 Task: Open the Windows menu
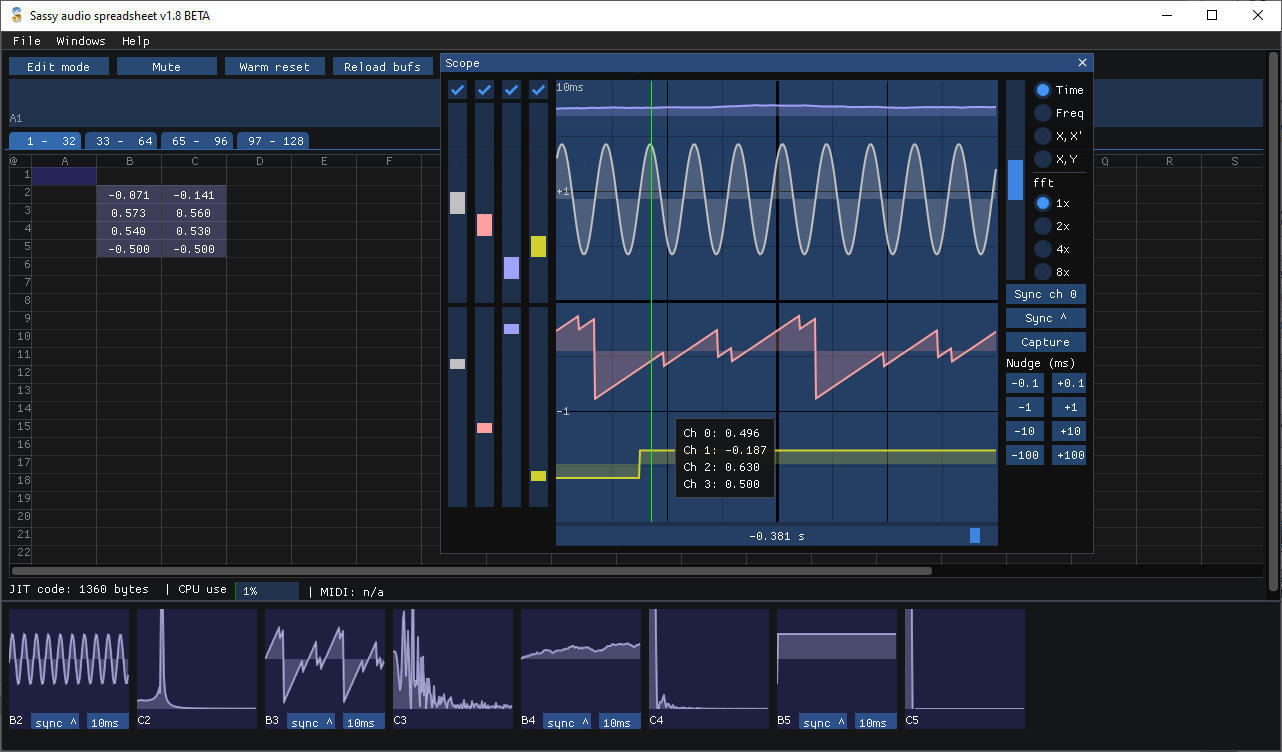(x=80, y=41)
